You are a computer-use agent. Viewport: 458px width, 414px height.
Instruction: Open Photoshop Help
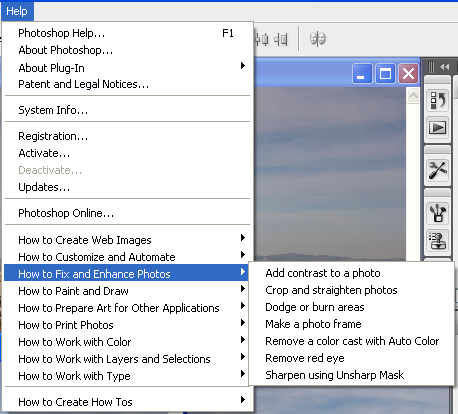[127, 33]
